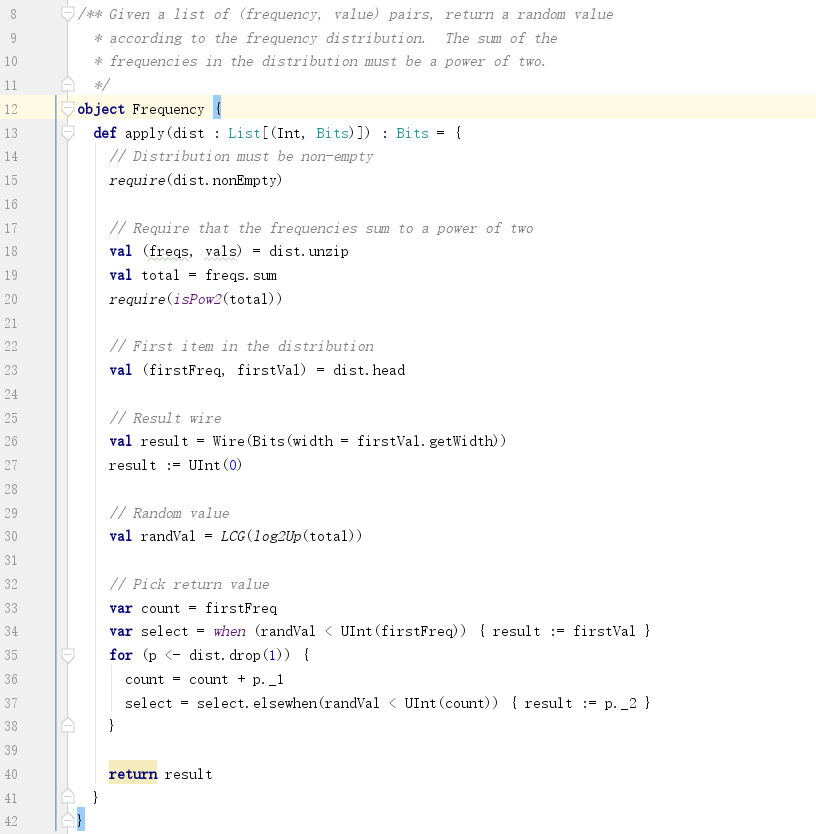Screen dimensions: 816x834
Task: Click the underlined 'vals' variable on line 18
Action: coord(220,251)
